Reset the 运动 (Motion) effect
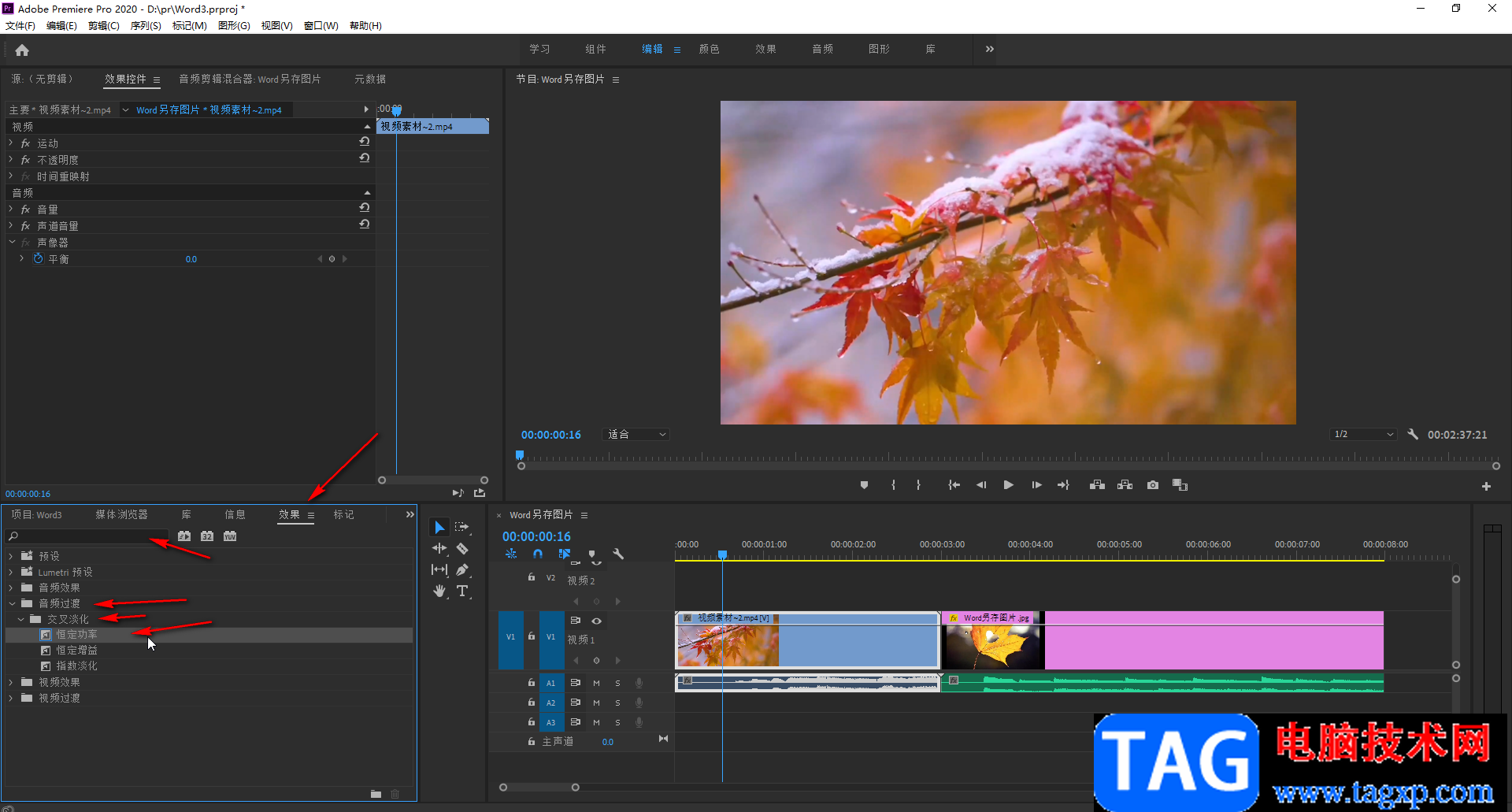The width and height of the screenshot is (1512, 812). pos(364,142)
